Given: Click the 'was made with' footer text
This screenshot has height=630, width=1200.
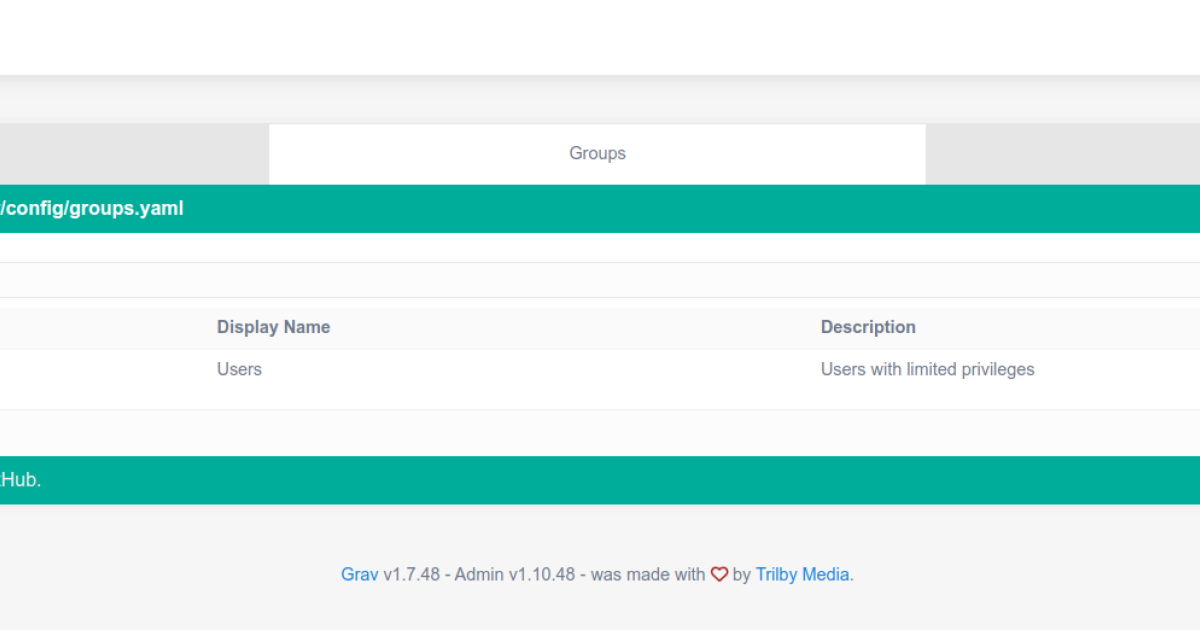Looking at the screenshot, I should [x=647, y=575].
